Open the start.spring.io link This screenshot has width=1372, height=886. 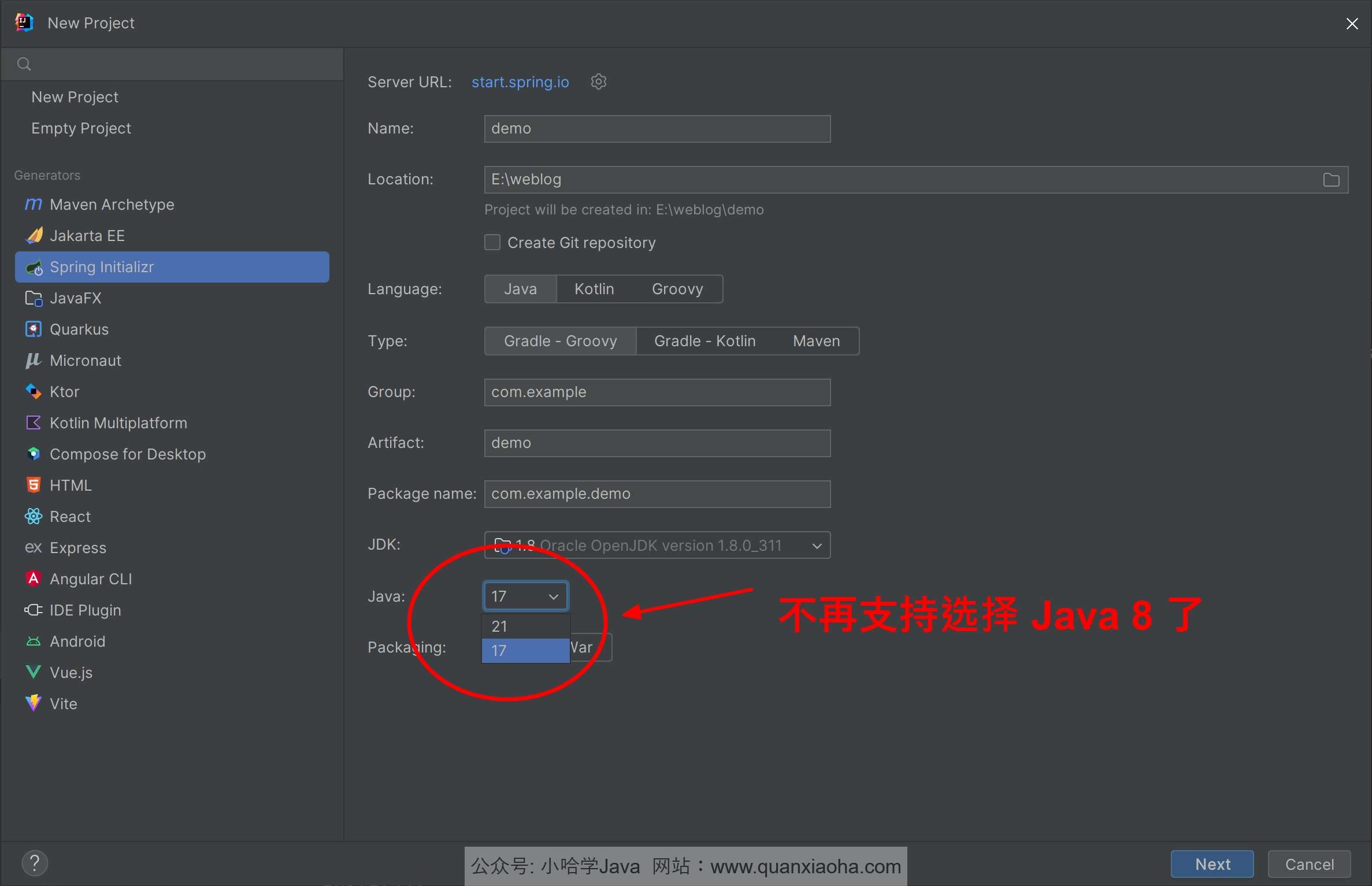pyautogui.click(x=520, y=82)
